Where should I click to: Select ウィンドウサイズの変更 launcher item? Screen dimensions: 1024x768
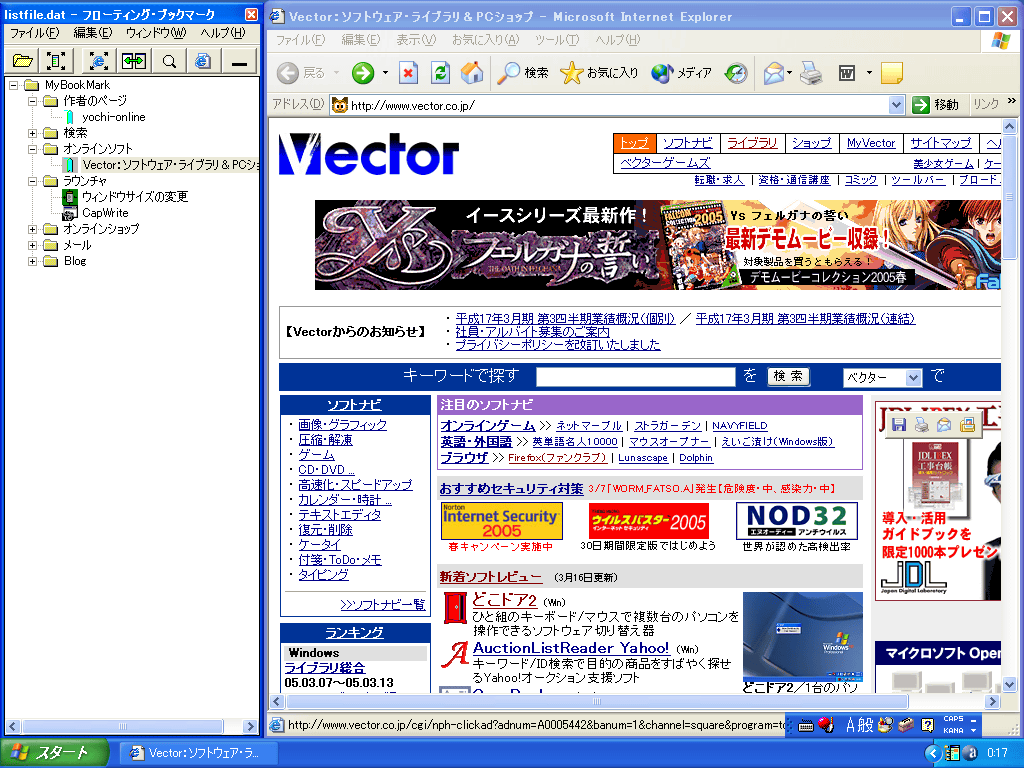[135, 197]
